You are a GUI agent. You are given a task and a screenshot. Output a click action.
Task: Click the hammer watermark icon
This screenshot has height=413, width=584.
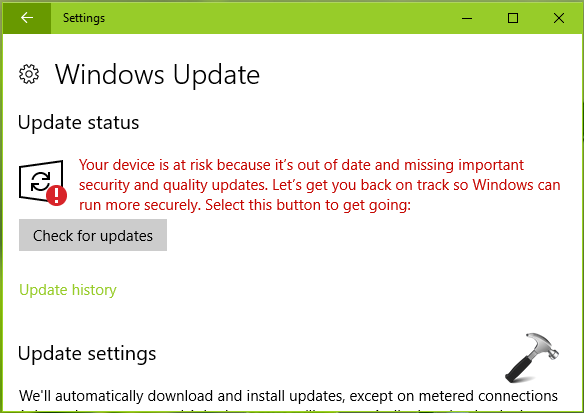[x=532, y=358]
